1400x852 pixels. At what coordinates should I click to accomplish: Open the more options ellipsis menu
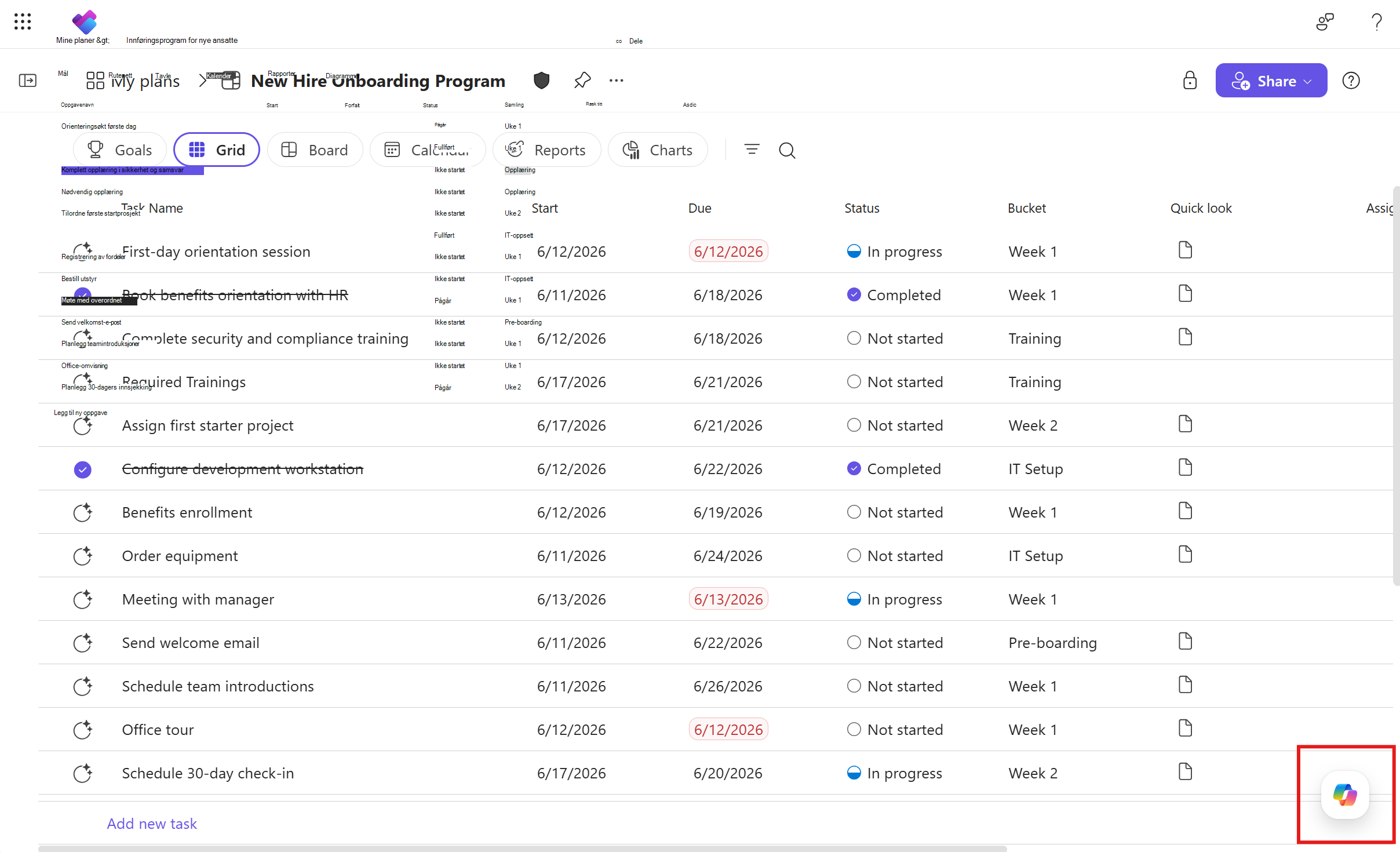coord(616,81)
